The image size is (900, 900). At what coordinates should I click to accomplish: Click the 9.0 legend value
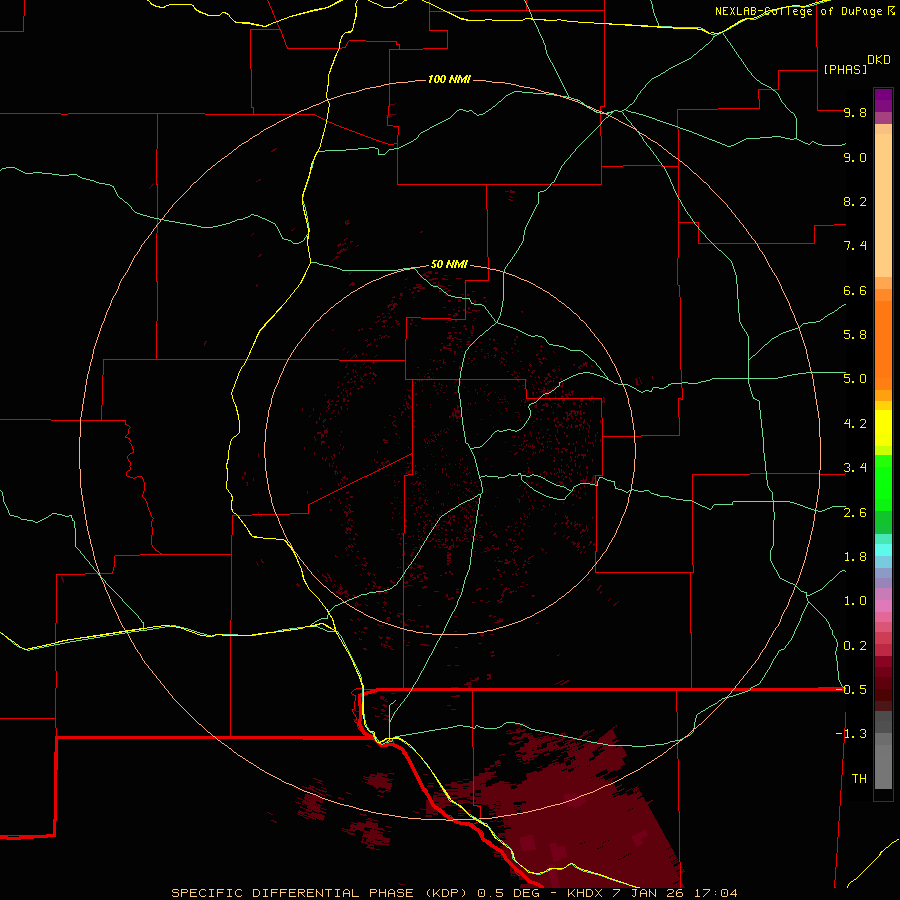[855, 157]
